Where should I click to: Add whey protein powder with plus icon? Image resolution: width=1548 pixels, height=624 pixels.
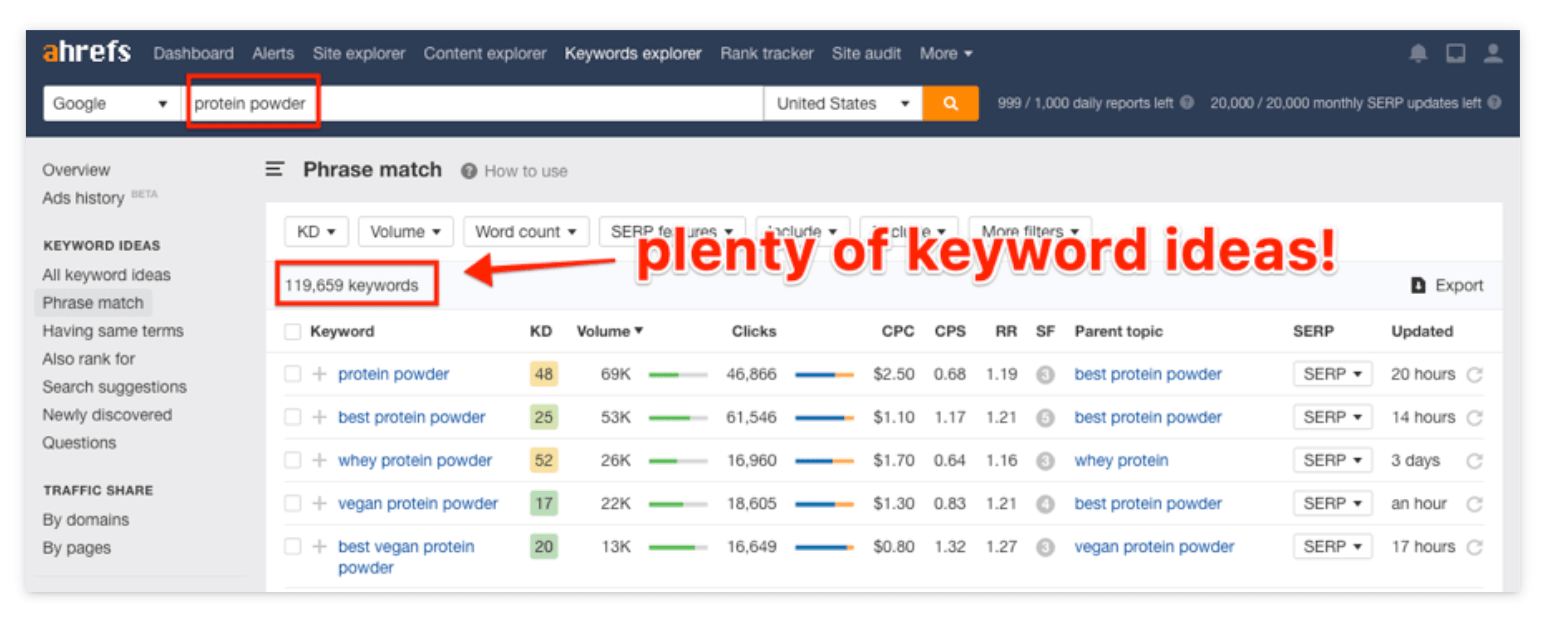coord(319,460)
